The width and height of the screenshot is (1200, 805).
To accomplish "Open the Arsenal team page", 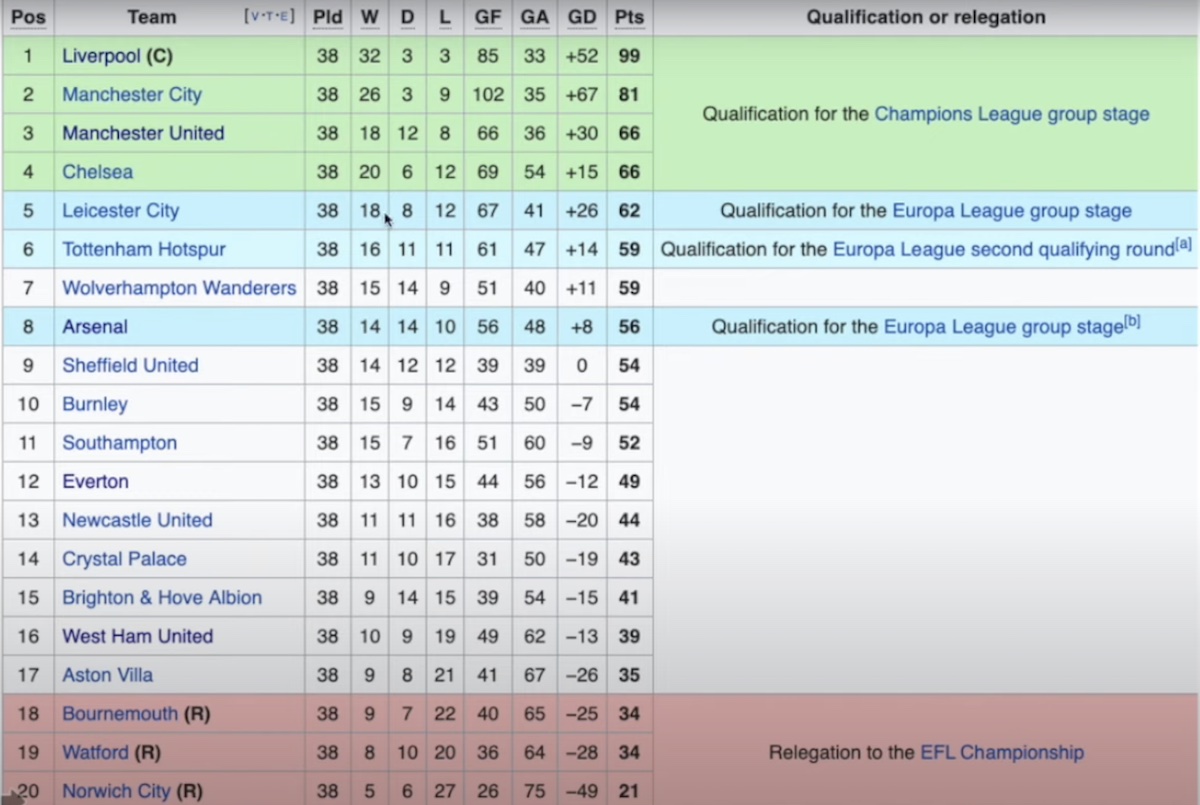I will (94, 326).
